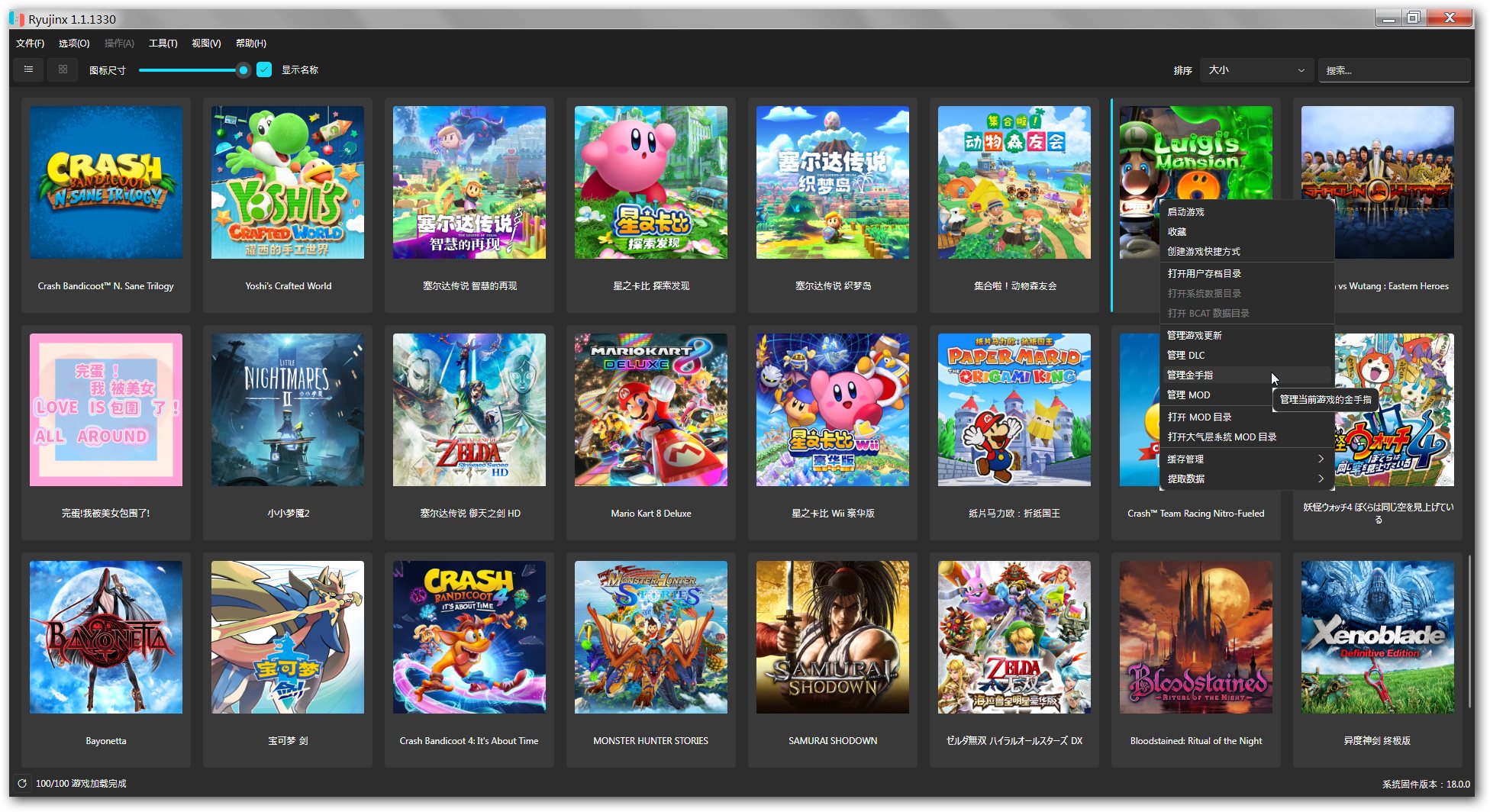This screenshot has height=812, width=1490.
Task: Open the sort order dropdown
Action: (x=1256, y=69)
